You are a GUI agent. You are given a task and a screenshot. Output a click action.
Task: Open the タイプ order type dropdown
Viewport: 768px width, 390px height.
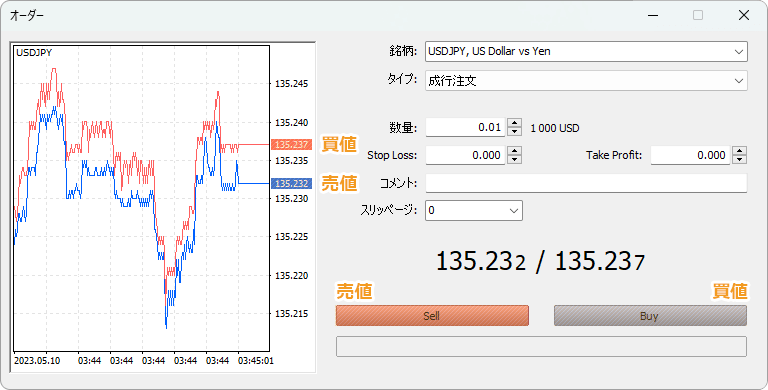click(x=586, y=81)
